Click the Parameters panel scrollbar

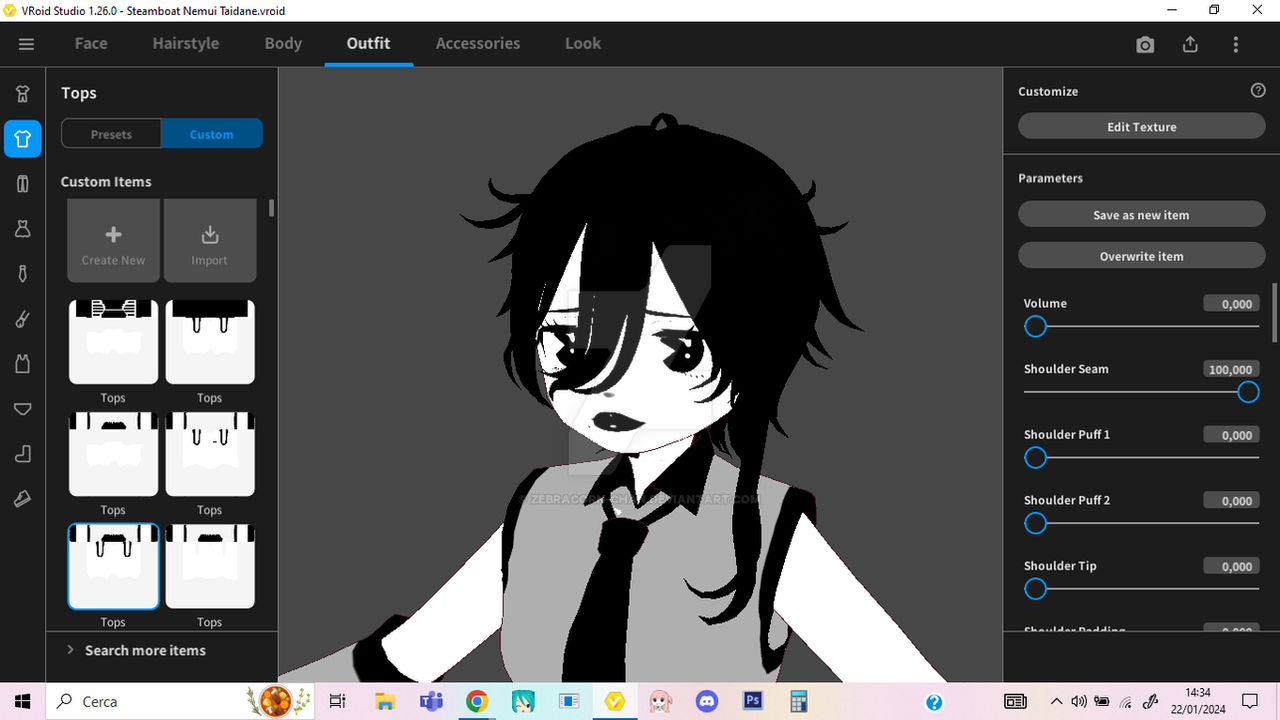pos(1275,312)
